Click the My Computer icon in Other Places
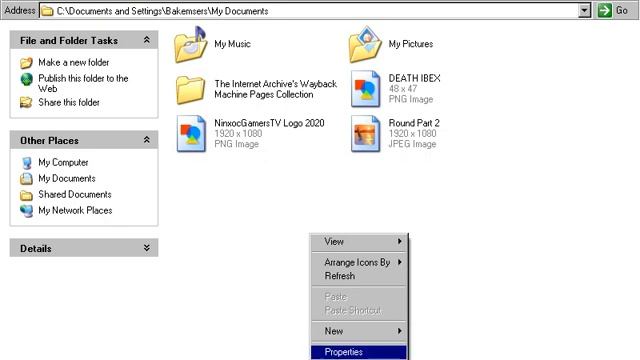This screenshot has height=360, width=640. coord(27,163)
